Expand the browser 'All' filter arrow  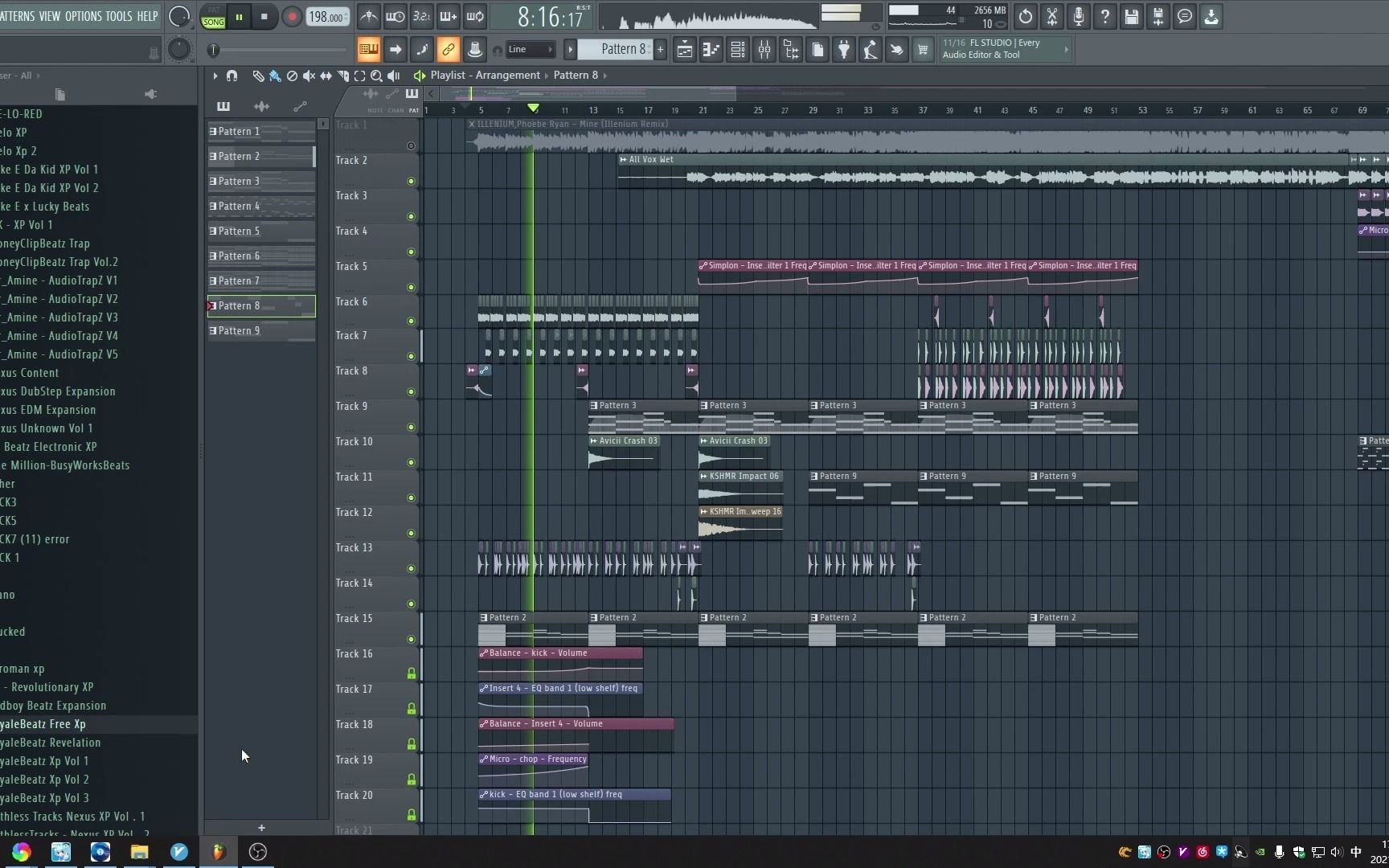coord(38,76)
